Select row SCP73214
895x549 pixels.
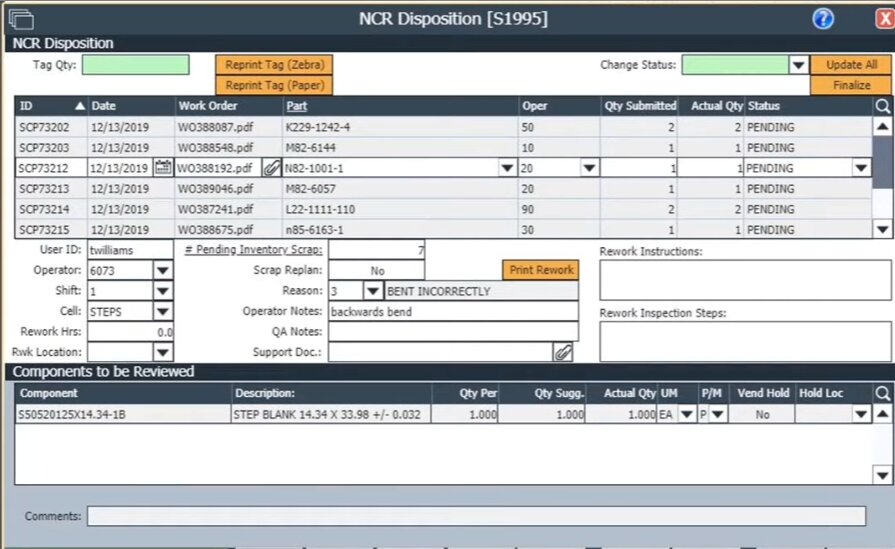tap(443, 209)
